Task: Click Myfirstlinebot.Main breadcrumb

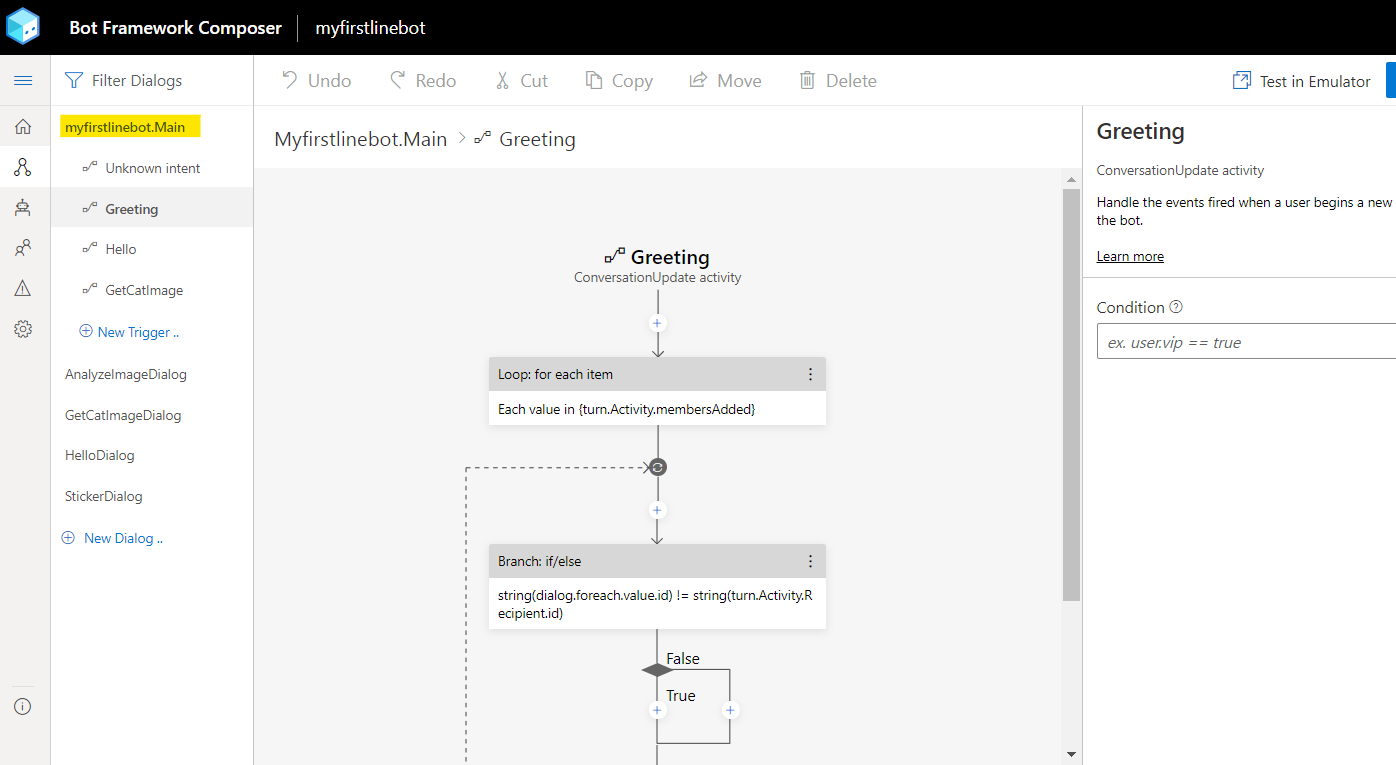Action: tap(360, 139)
